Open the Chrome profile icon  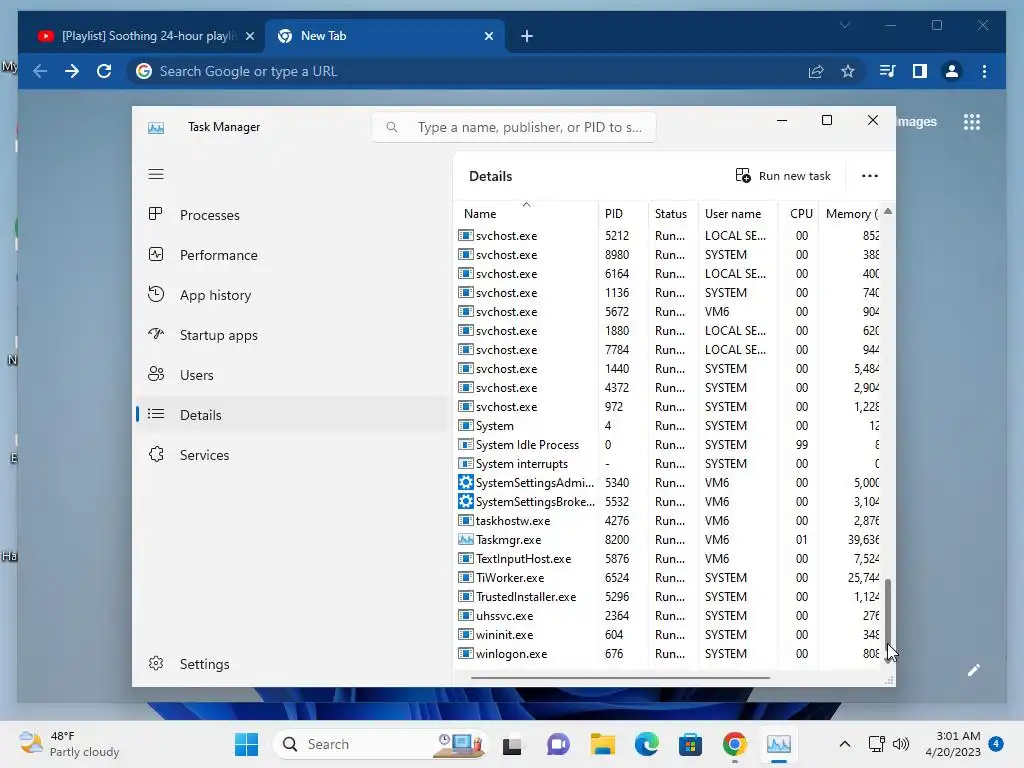tap(952, 71)
